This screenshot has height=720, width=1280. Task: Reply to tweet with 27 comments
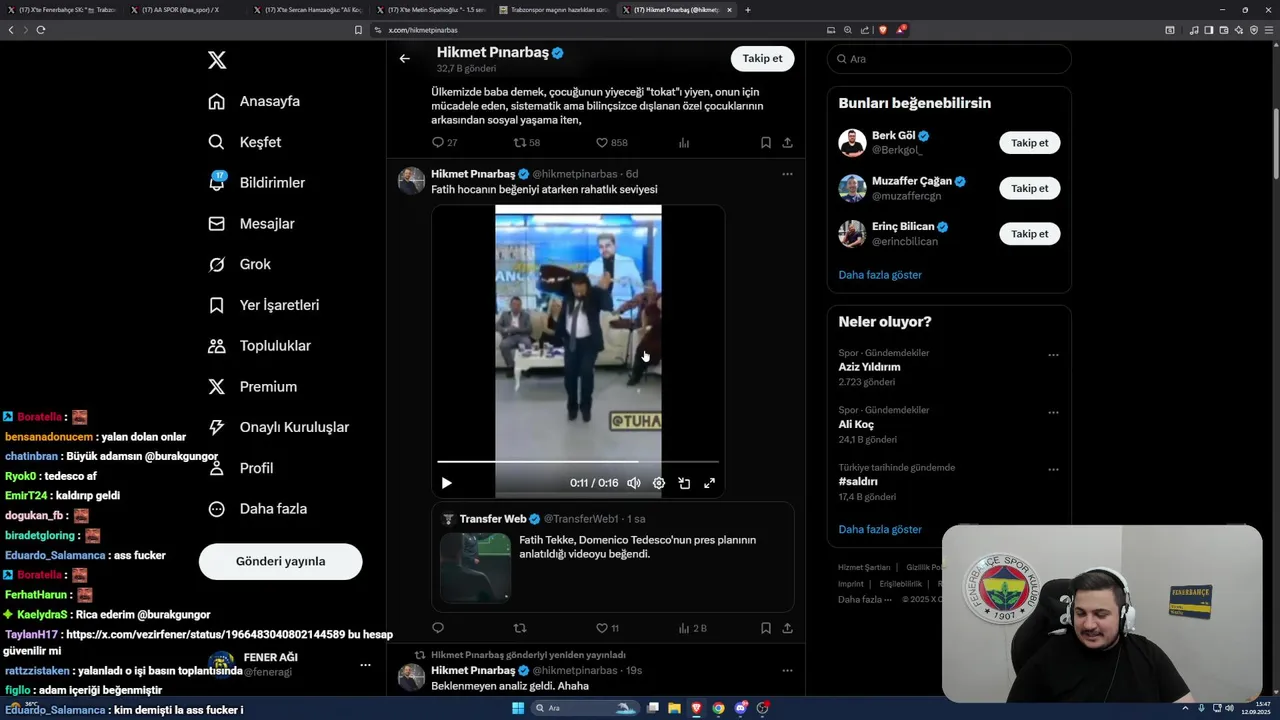[x=438, y=142]
